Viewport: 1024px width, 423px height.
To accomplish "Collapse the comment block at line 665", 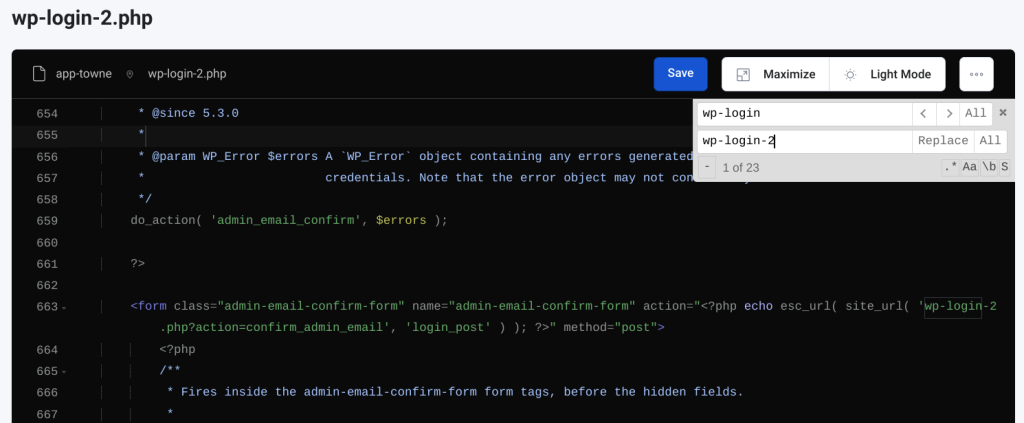I will pos(64,371).
